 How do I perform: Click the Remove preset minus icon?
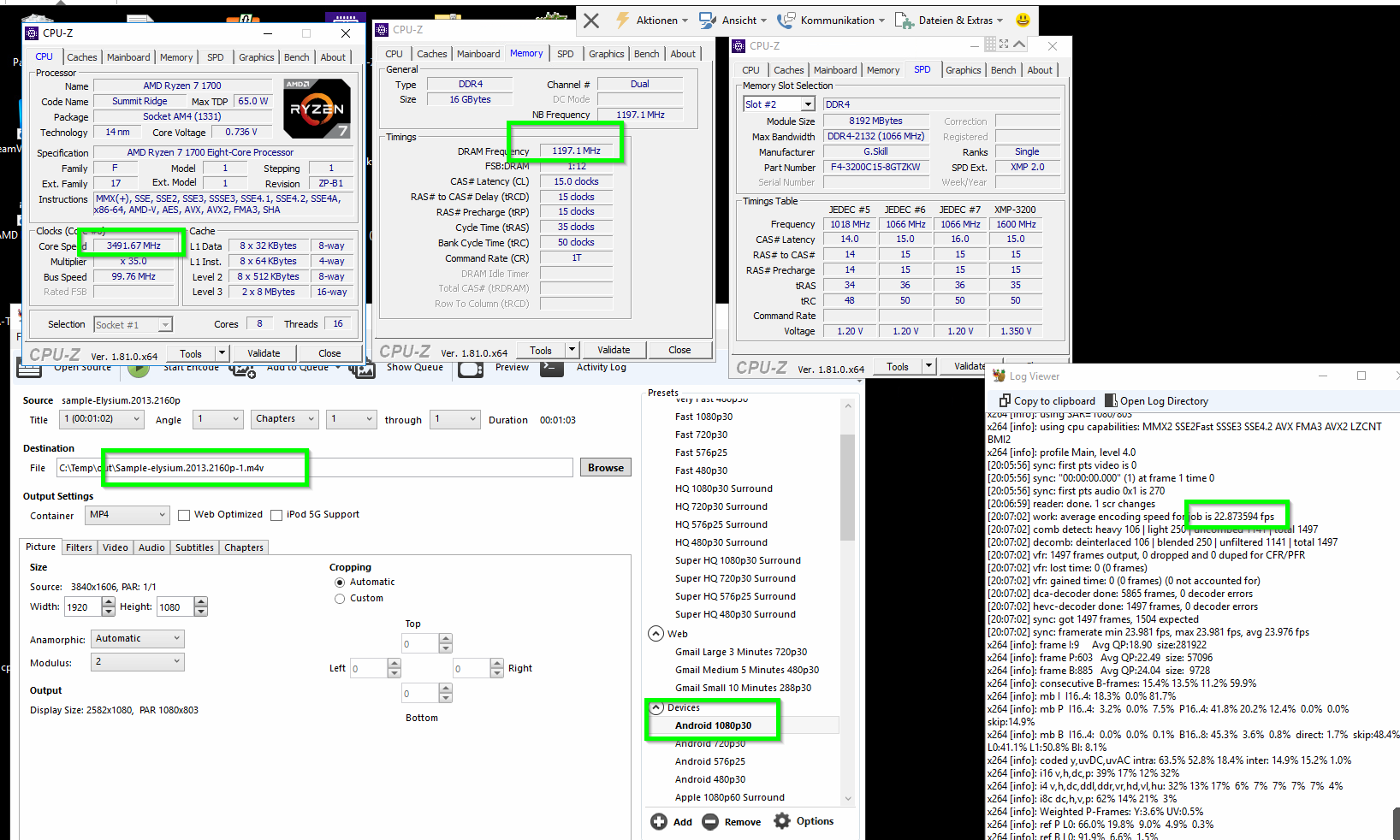pos(710,821)
